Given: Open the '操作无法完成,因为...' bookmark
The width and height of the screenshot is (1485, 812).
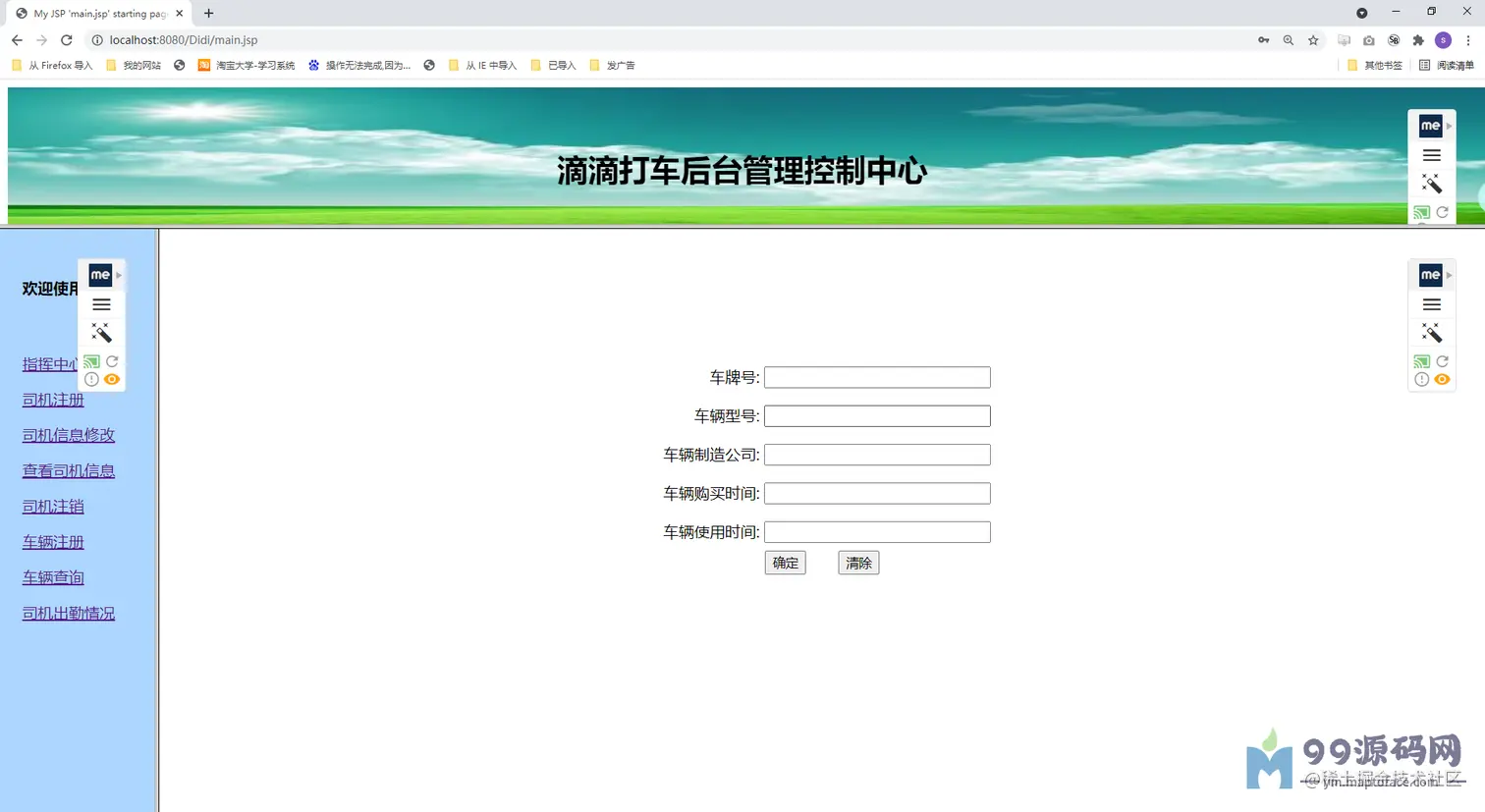Looking at the screenshot, I should [359, 66].
